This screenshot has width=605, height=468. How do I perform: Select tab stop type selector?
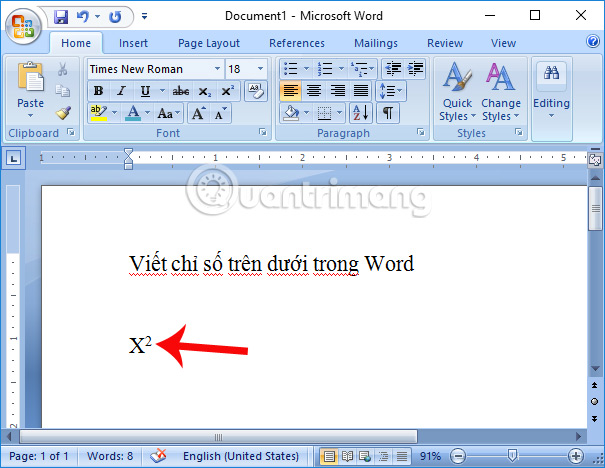click(x=14, y=158)
